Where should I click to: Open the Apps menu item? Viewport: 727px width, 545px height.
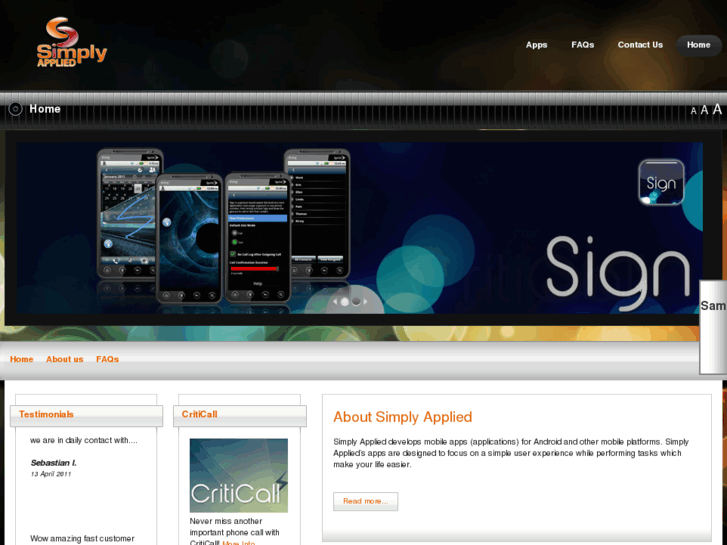[x=536, y=45]
